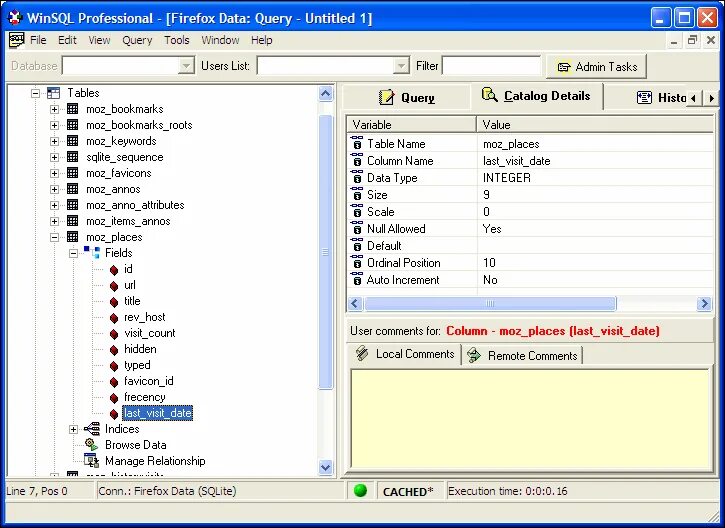Click the moz_favicons table icon
The width and height of the screenshot is (725, 528).
73,173
